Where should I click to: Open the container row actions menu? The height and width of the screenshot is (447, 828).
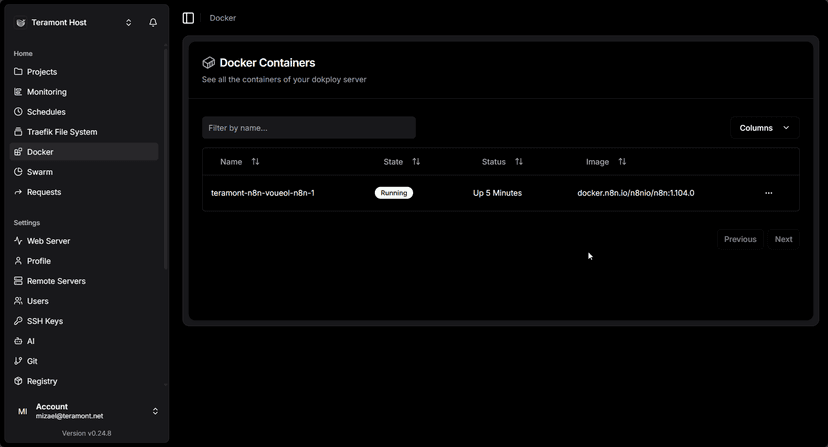[769, 193]
